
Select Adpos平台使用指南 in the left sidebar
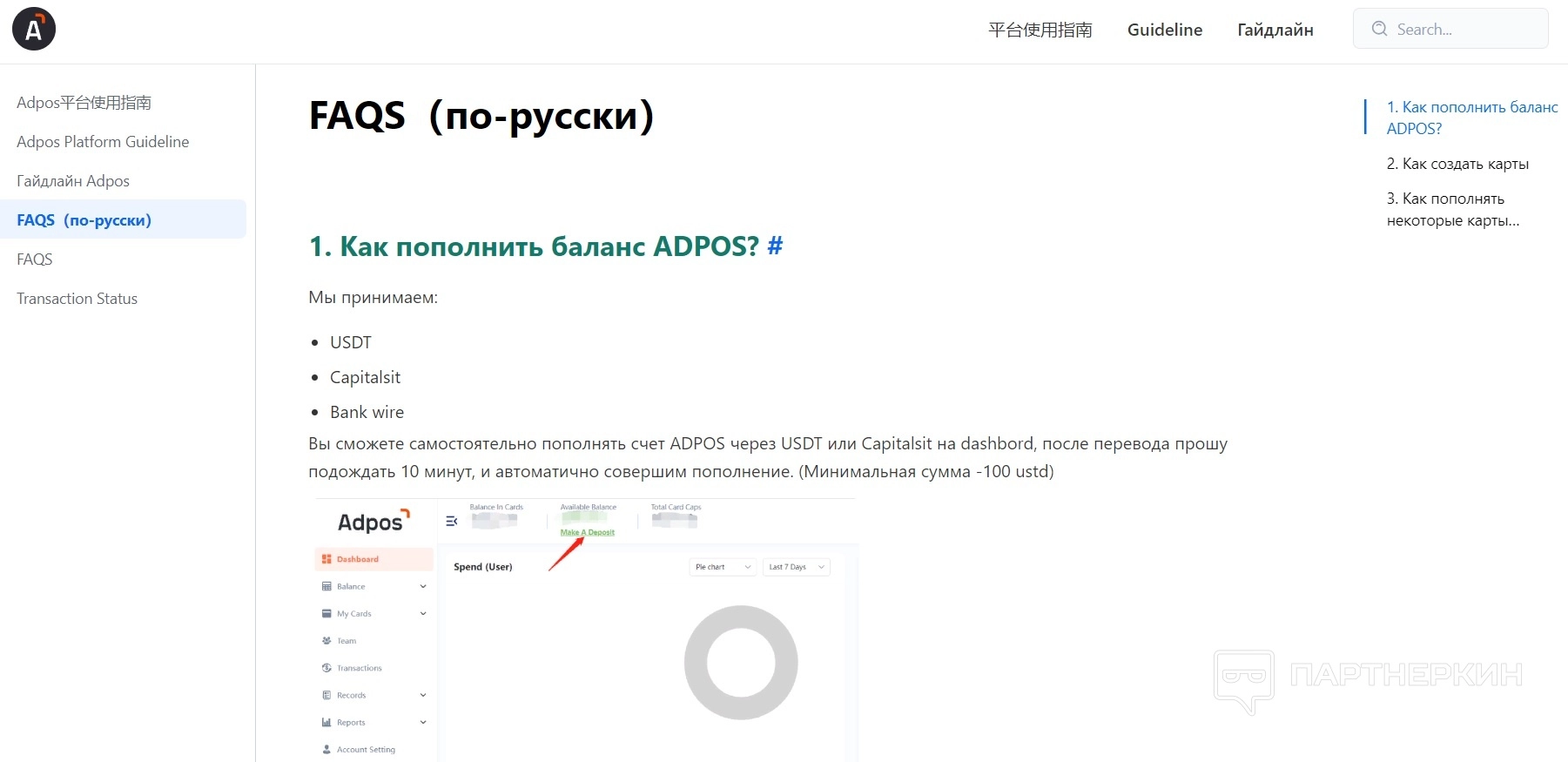tap(84, 103)
